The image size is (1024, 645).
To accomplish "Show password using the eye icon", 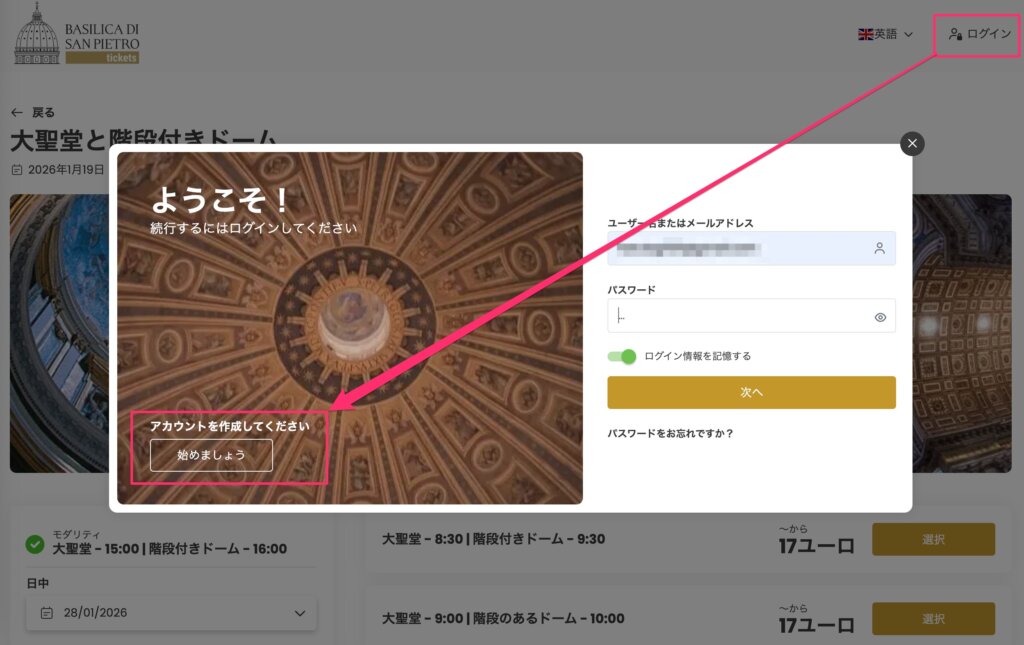I will click(880, 317).
